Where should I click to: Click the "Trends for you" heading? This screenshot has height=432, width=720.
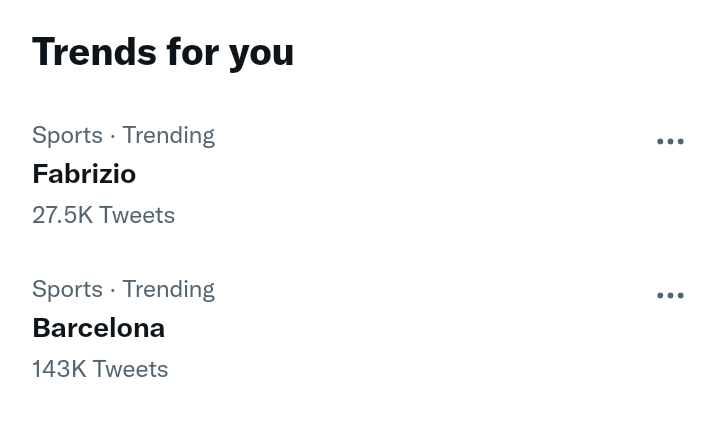[x=163, y=52]
